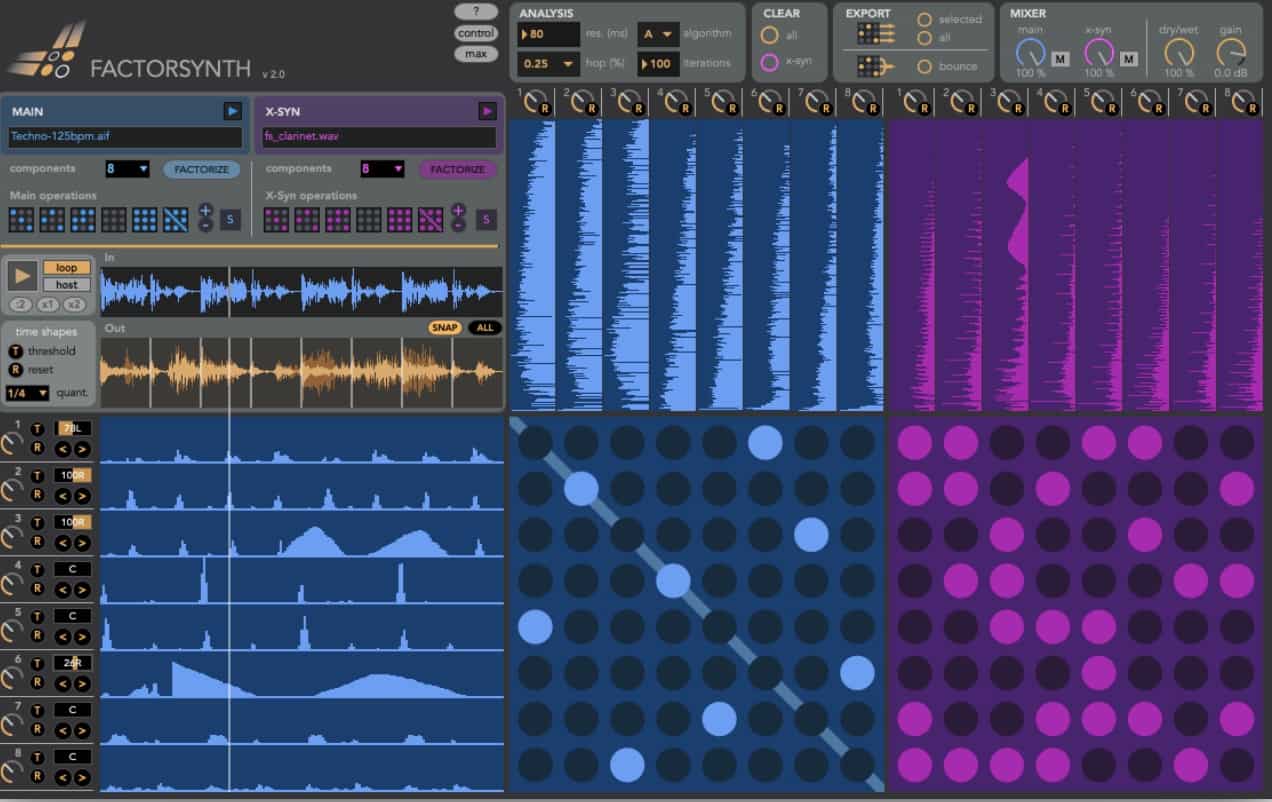
Task: Click the left arrow on component row 6
Action: tap(63, 684)
